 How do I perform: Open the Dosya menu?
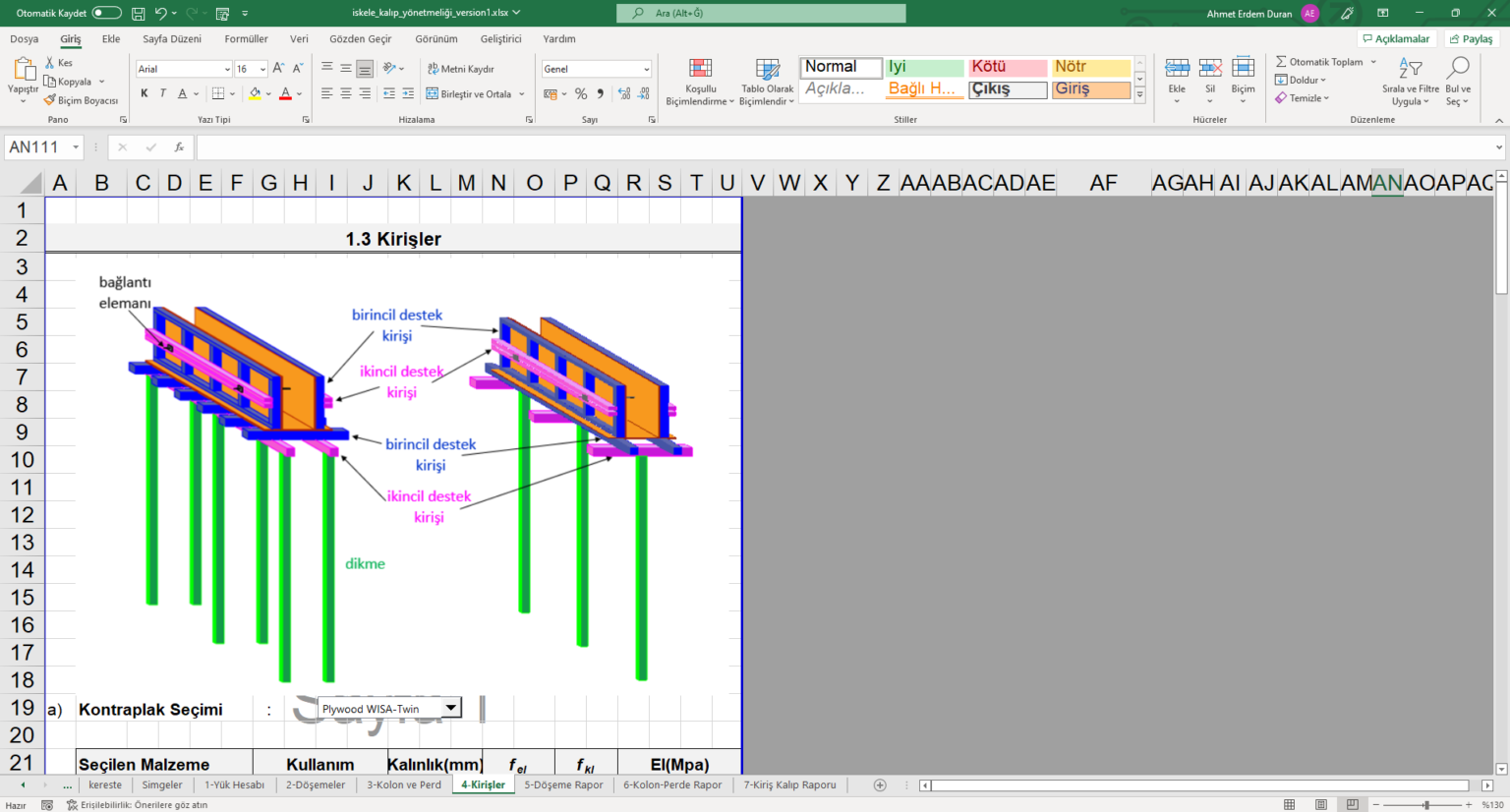click(x=25, y=39)
